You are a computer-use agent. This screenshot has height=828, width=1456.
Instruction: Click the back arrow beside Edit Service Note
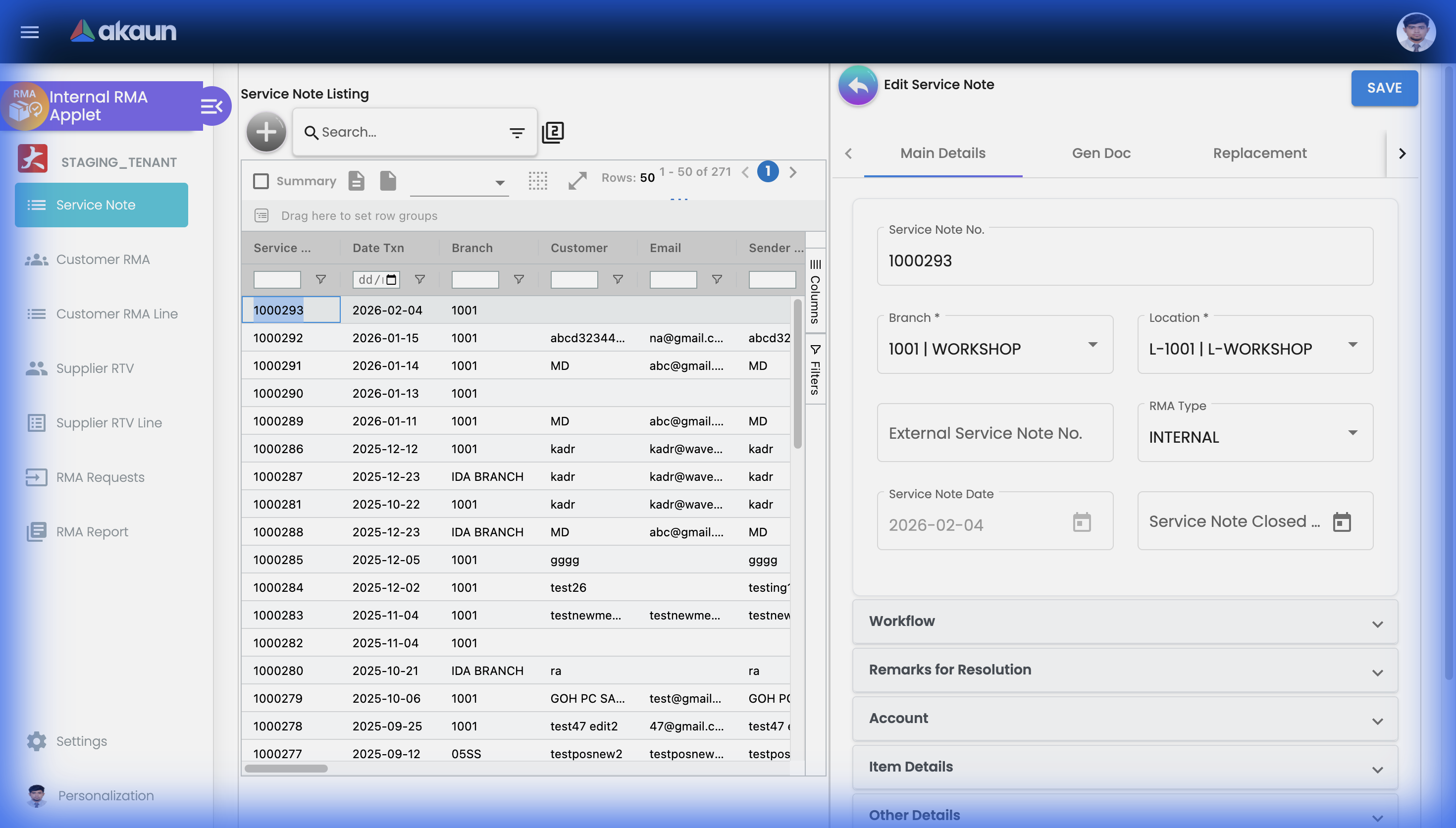(857, 85)
